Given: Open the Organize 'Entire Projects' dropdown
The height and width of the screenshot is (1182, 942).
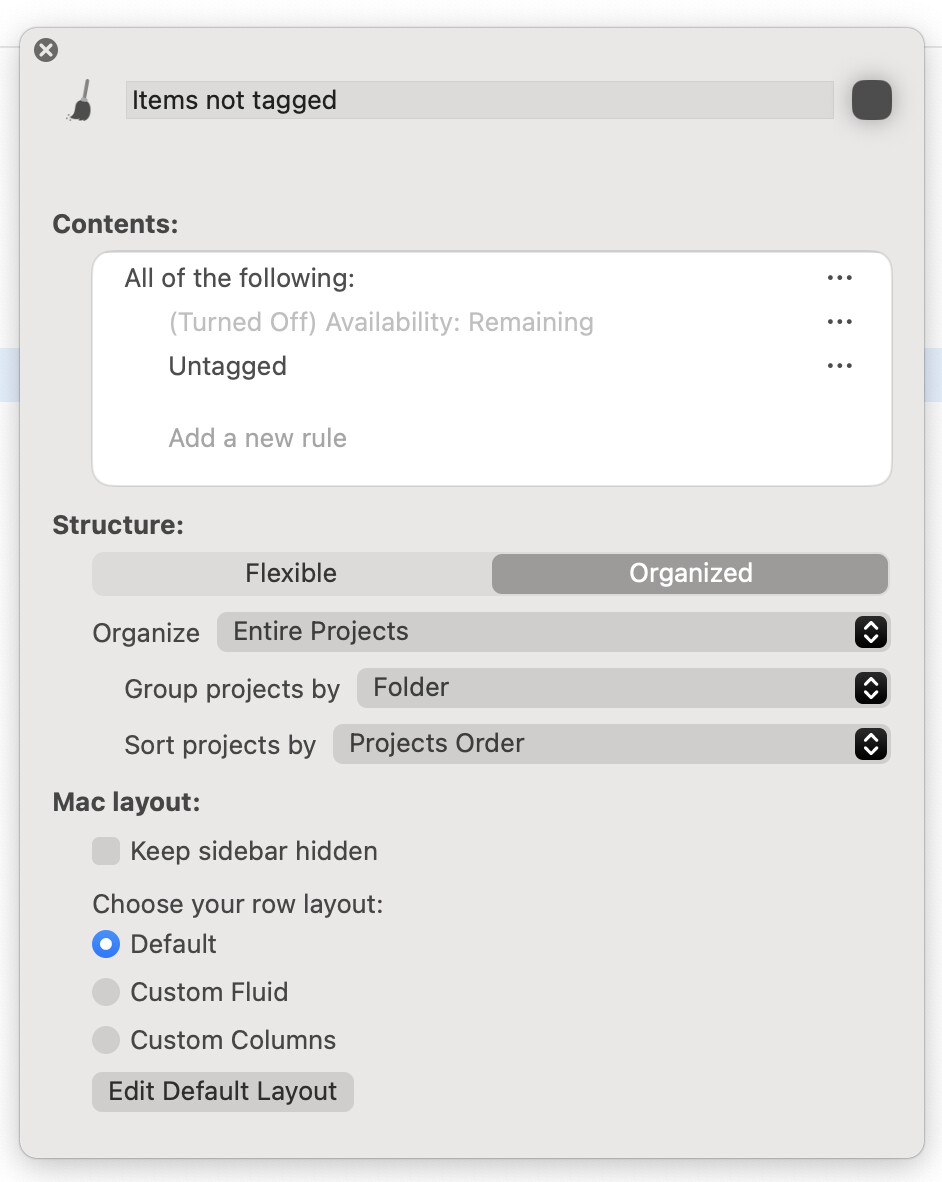Looking at the screenshot, I should click(553, 632).
